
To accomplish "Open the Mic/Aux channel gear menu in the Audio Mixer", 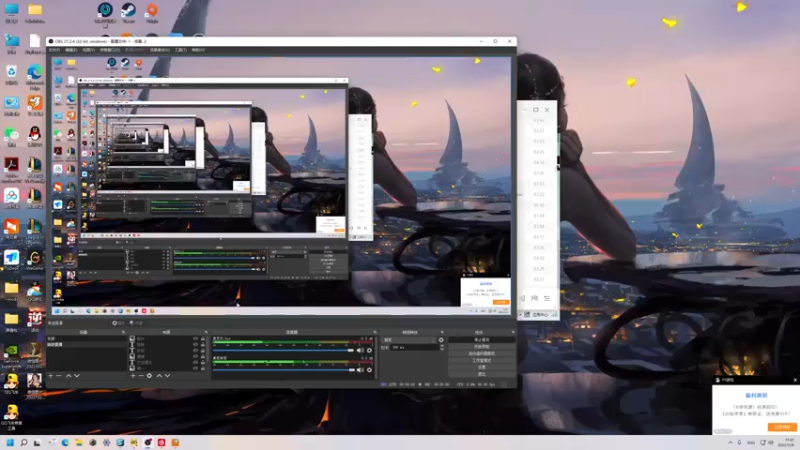I will (369, 351).
